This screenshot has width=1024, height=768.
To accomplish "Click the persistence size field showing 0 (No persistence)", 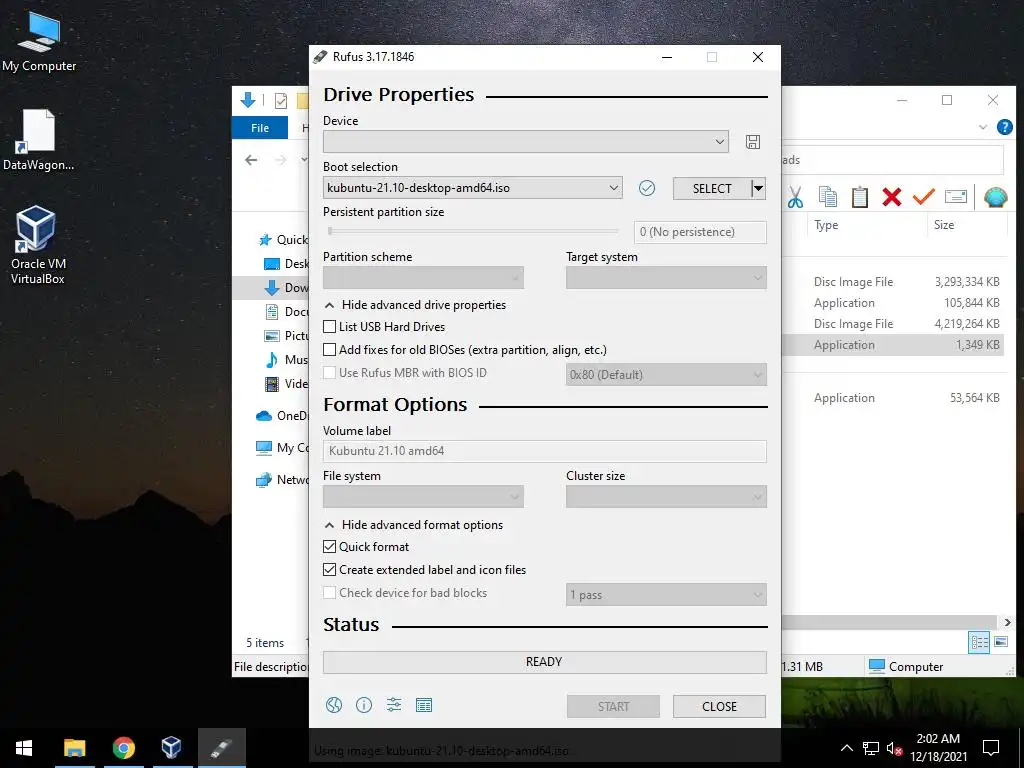I will [x=700, y=232].
